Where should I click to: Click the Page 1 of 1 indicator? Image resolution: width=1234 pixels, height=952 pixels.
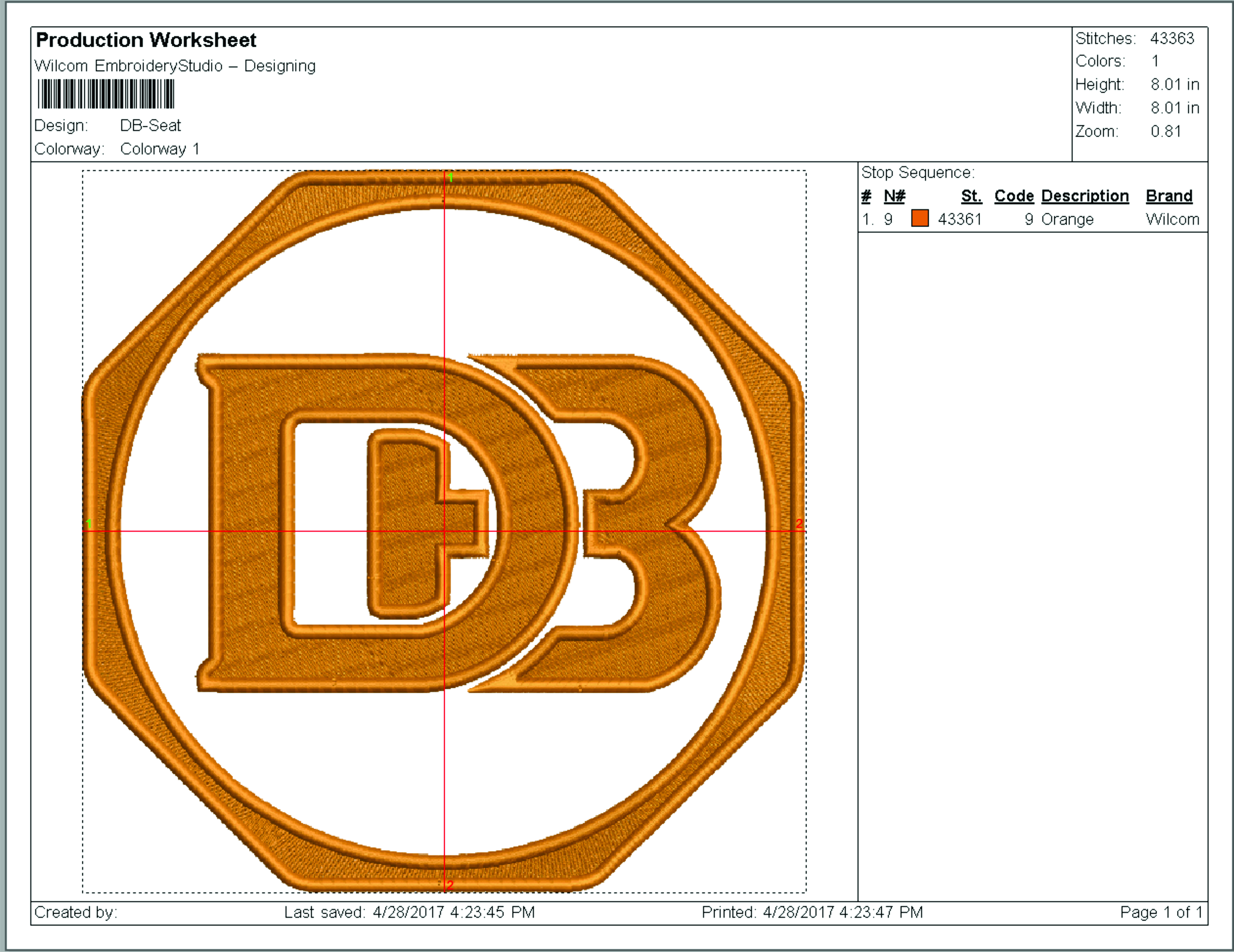(1162, 911)
